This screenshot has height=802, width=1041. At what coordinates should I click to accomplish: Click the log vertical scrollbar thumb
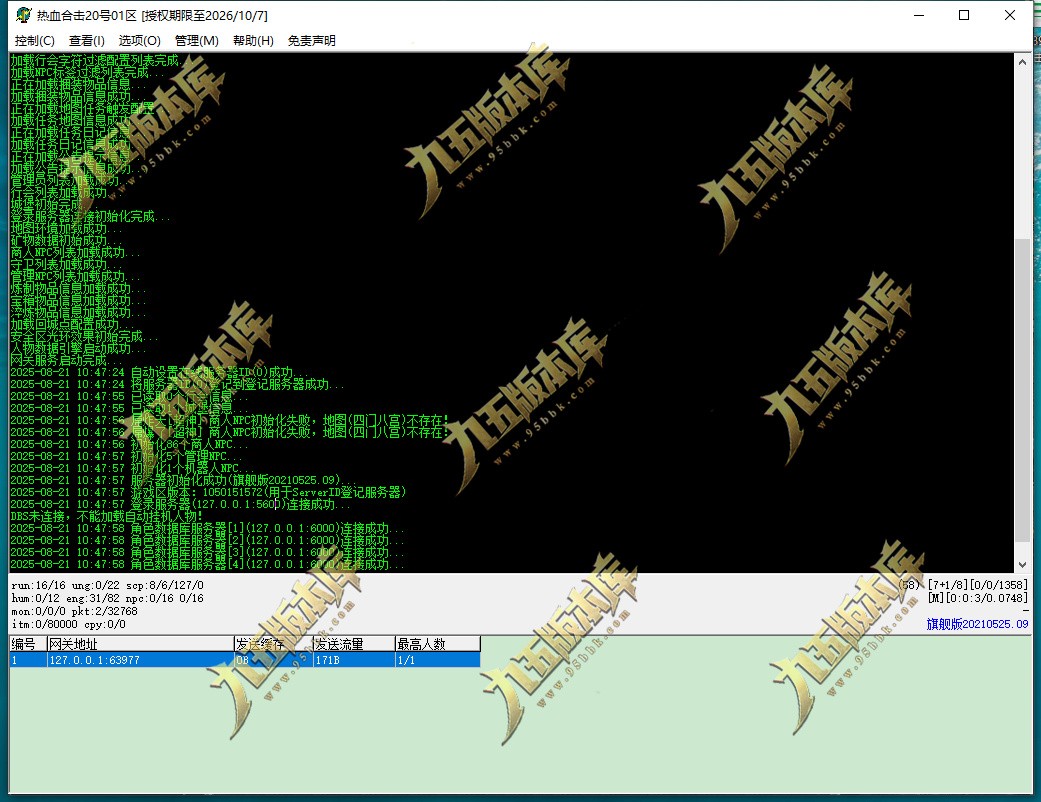(x=1022, y=390)
